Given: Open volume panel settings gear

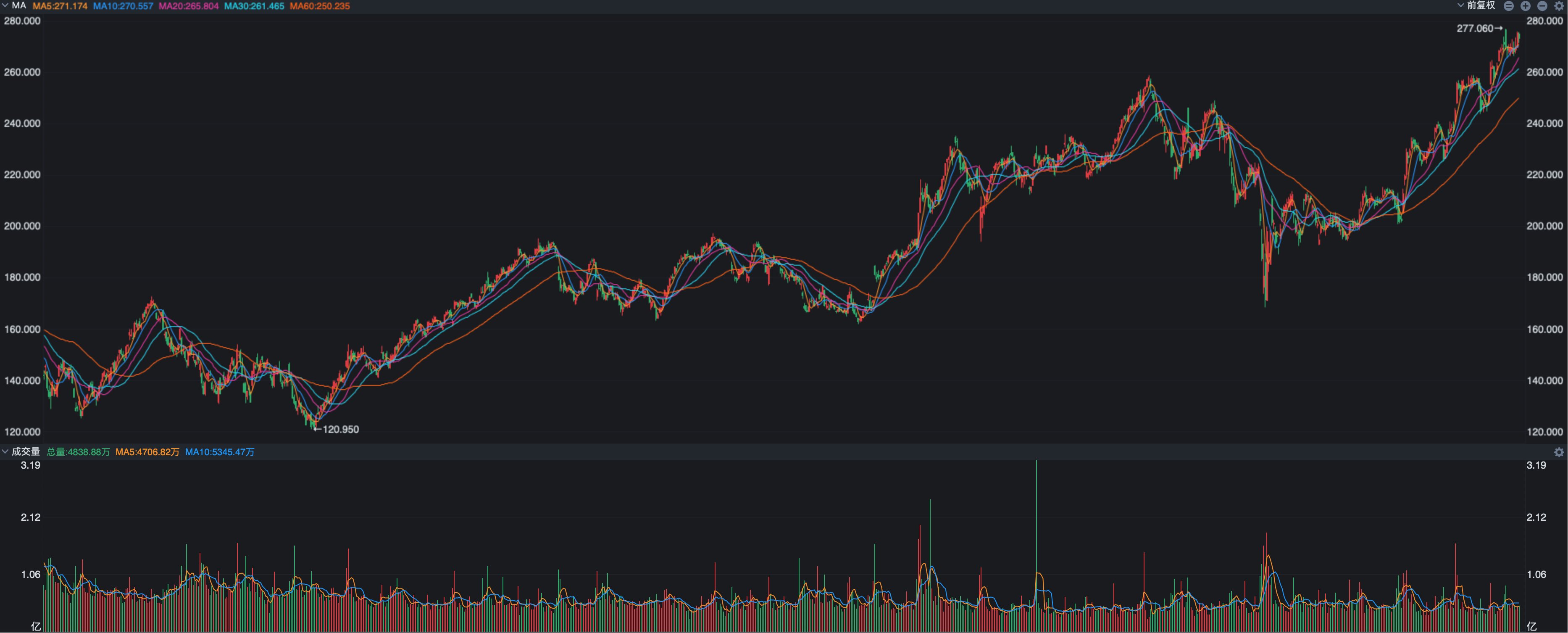Looking at the screenshot, I should pyautogui.click(x=1559, y=452).
